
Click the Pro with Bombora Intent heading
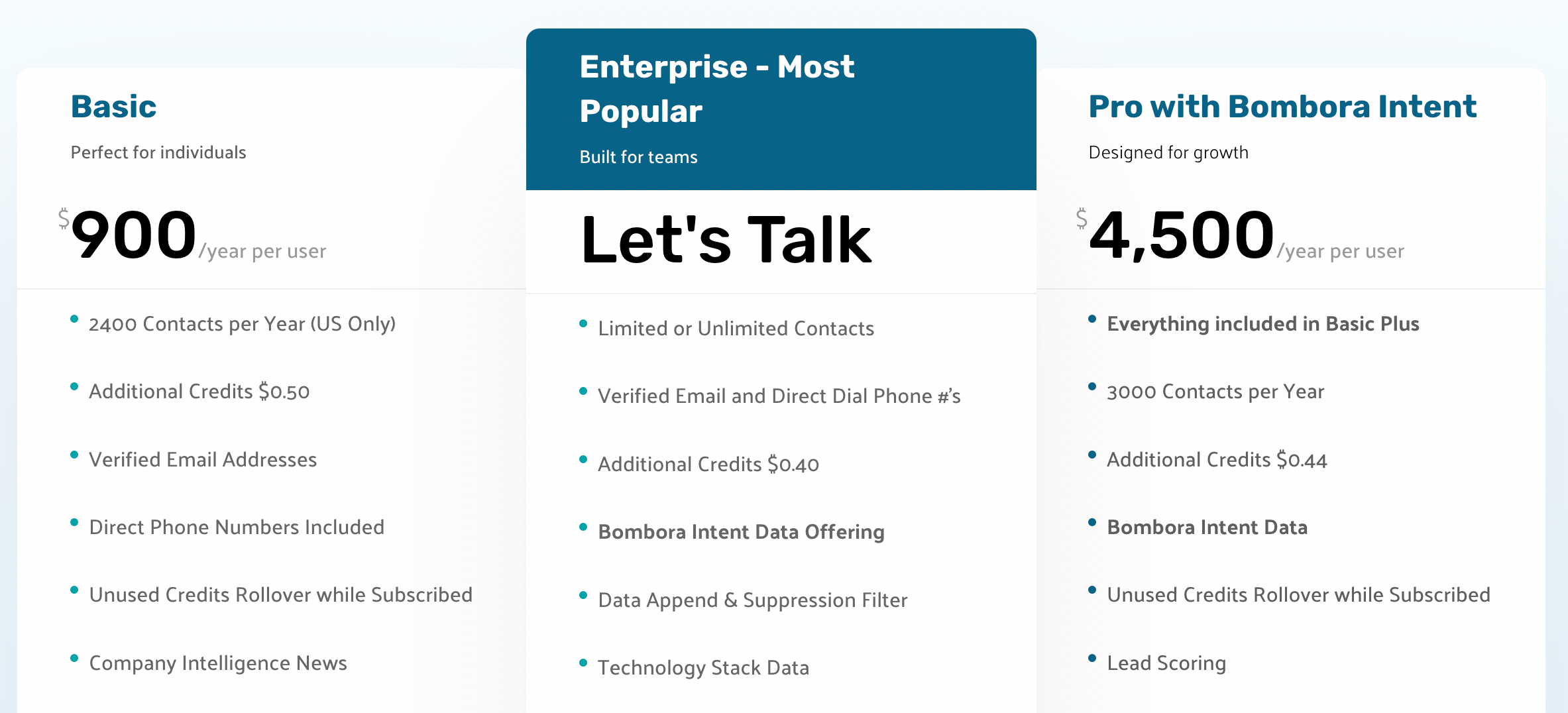1282,107
